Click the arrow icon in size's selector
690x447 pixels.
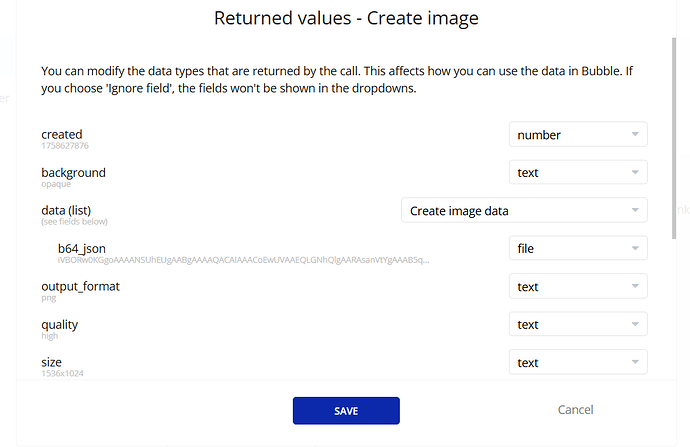click(x=635, y=362)
